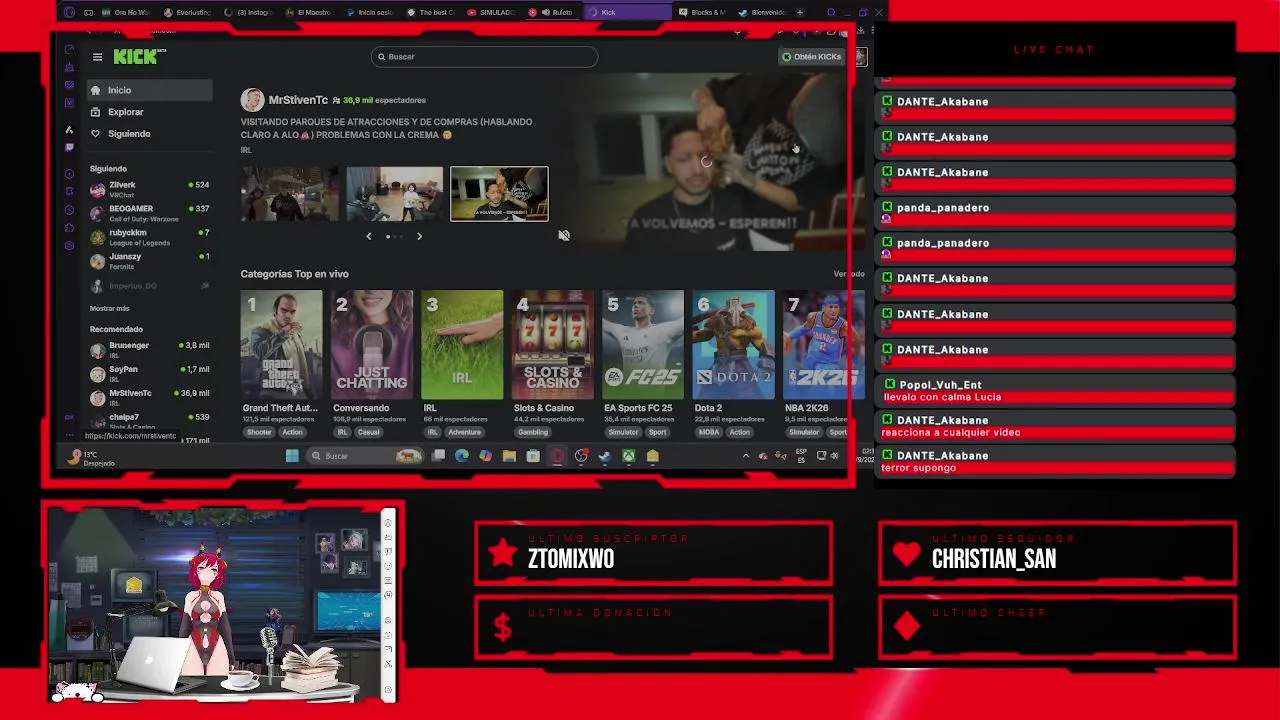Open Opera GX from taskbar
Screen dimensions: 1280x720
pos(557,456)
